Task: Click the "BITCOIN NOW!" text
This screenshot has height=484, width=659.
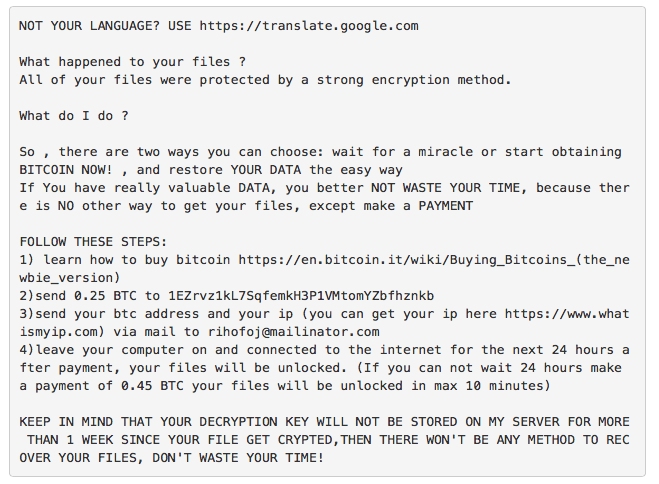Action: pyautogui.click(x=66, y=169)
